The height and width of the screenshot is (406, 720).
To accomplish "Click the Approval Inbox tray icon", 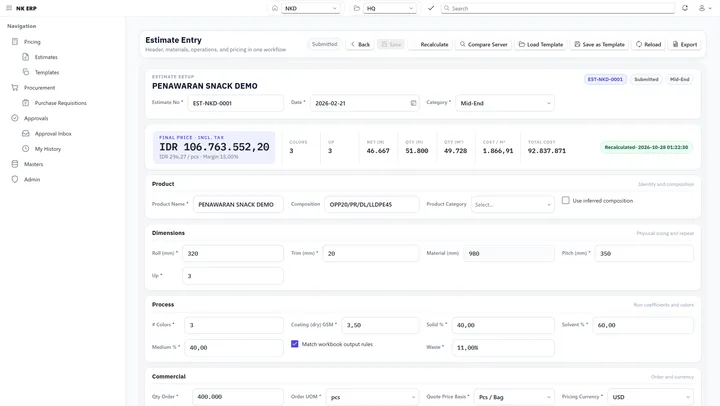I will point(26,133).
